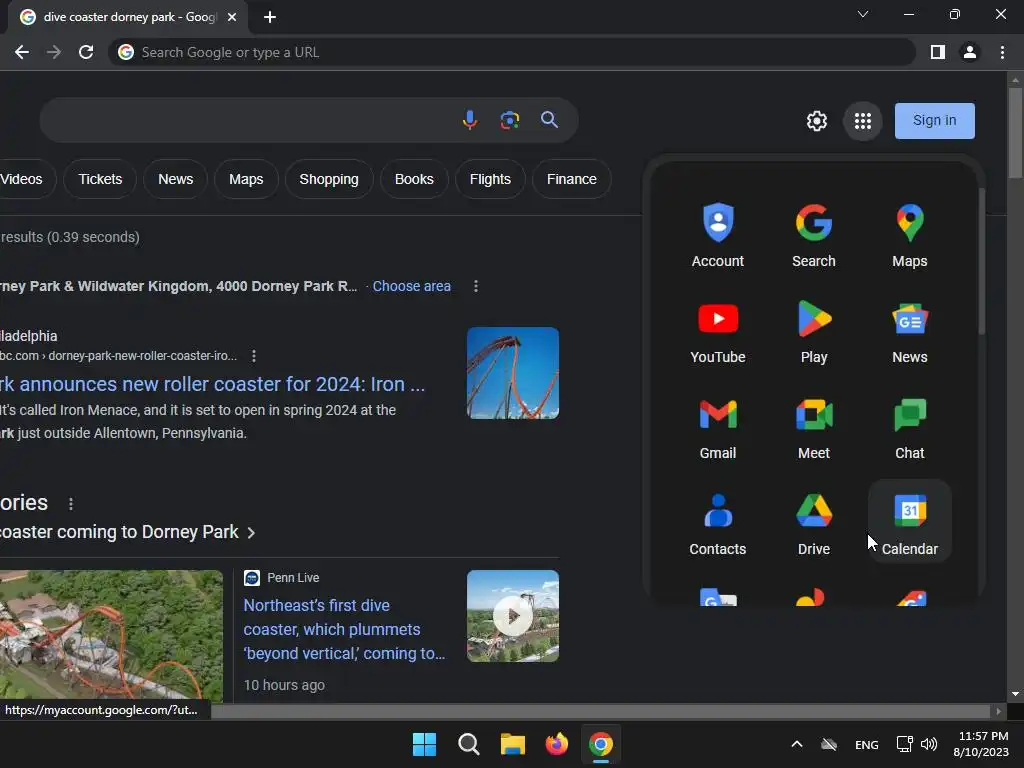Open aerial coaster rendering story image

tap(111, 635)
